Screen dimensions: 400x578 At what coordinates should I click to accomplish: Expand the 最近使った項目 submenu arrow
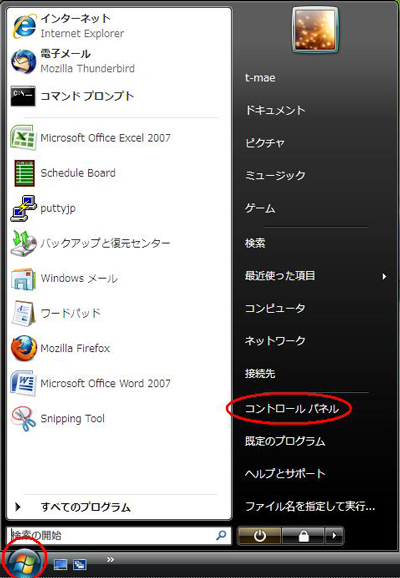coord(384,276)
